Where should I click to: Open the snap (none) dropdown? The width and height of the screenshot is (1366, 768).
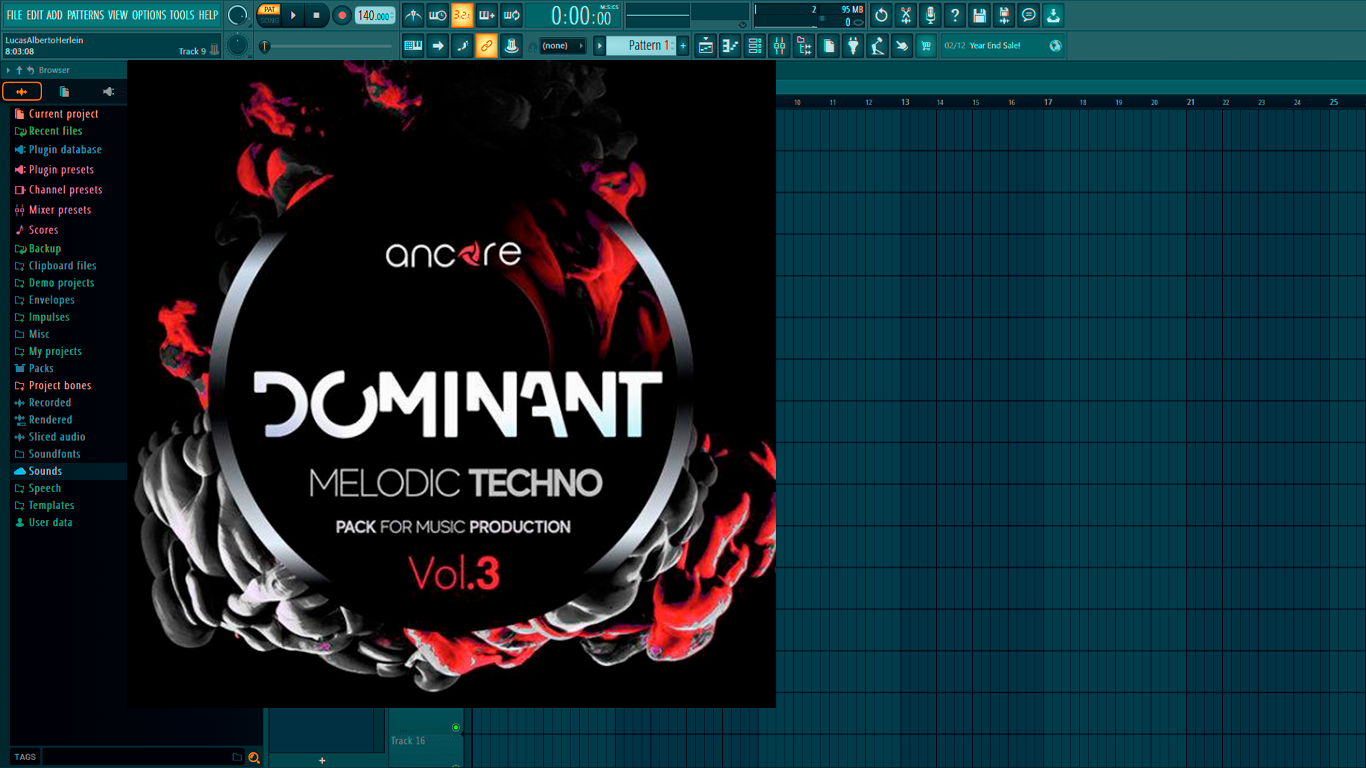562,46
